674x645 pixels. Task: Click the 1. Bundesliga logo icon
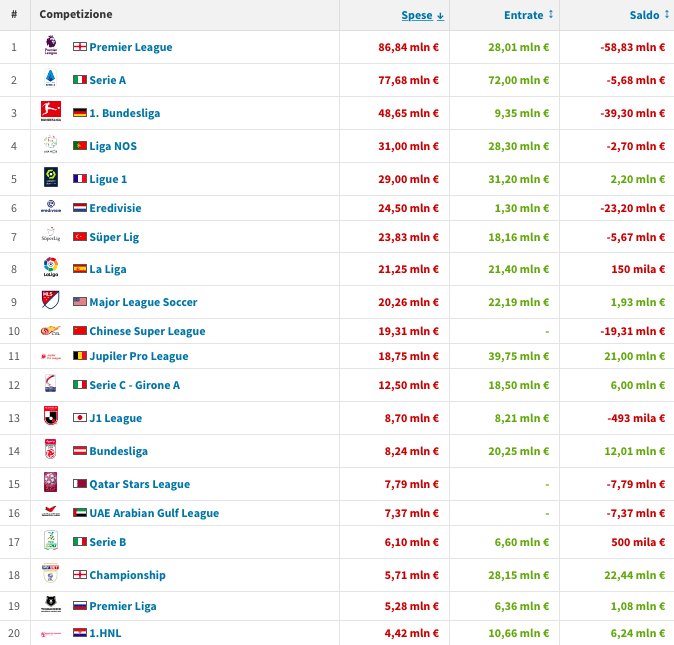click(x=51, y=112)
